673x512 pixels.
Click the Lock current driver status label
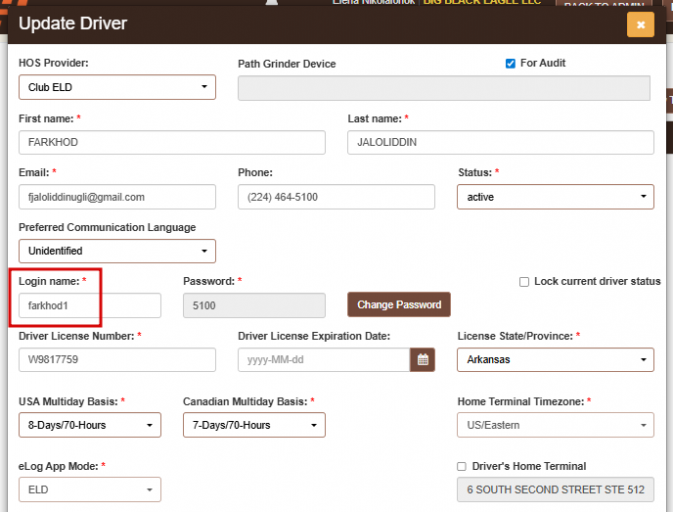[x=597, y=282]
